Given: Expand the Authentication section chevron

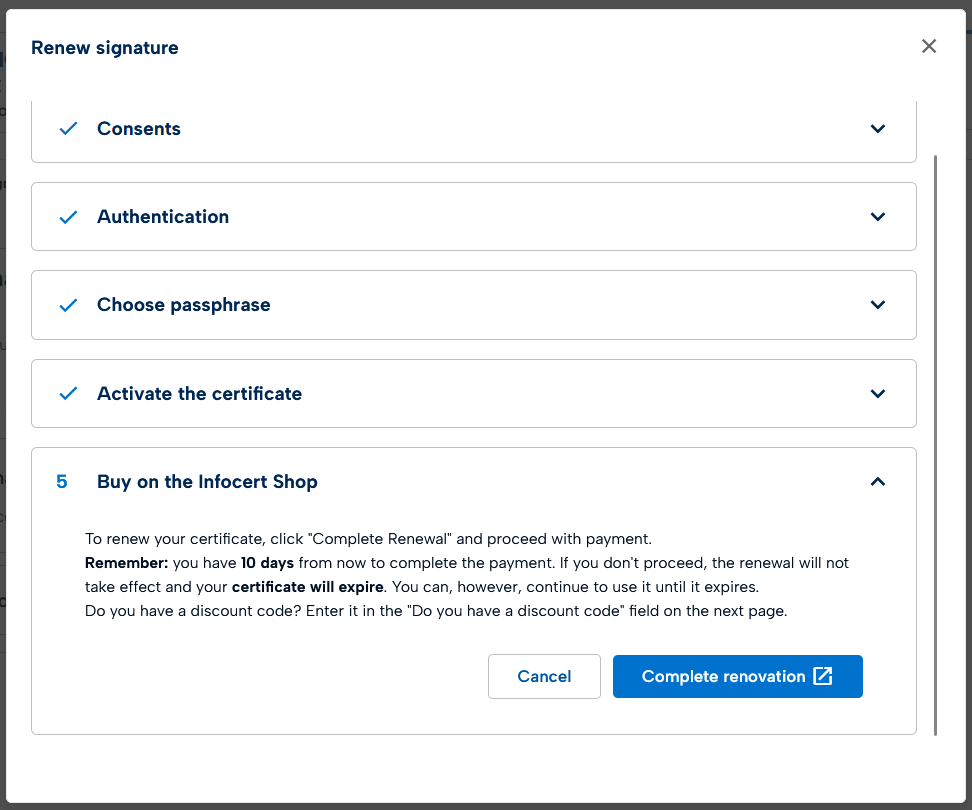Looking at the screenshot, I should click(x=878, y=217).
